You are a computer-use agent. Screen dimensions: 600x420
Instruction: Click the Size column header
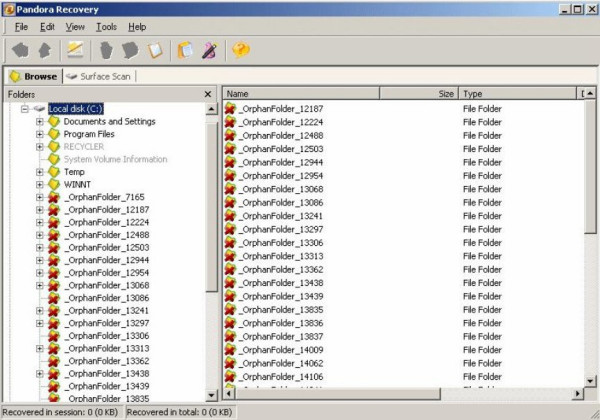[418, 93]
